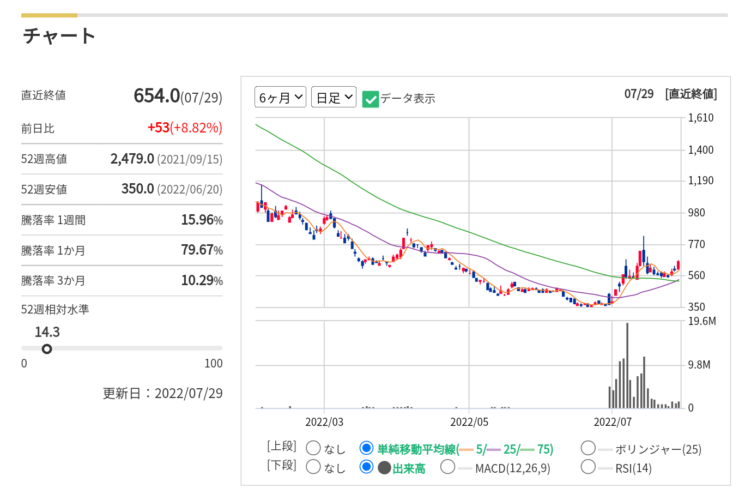
Task: Click the 騰落率 1か月 value 79.67%
Action: (x=202, y=250)
